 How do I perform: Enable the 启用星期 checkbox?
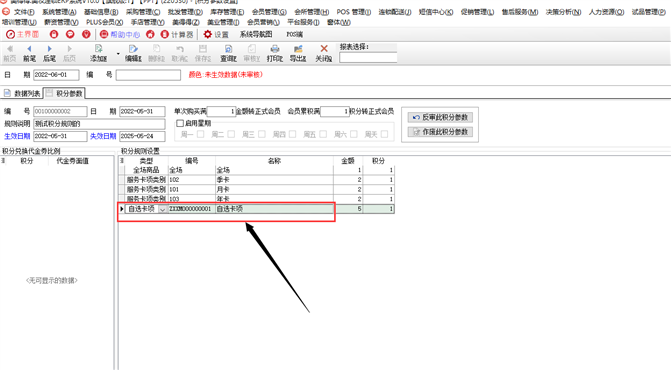180,123
